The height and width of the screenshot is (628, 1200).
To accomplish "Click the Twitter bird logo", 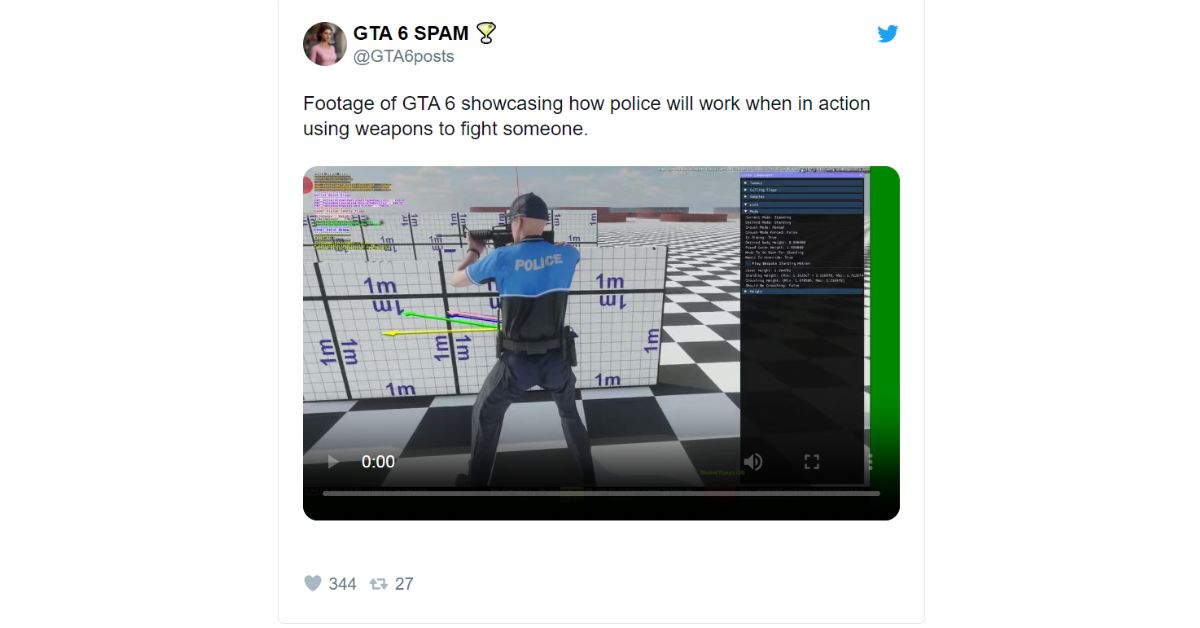I will pyautogui.click(x=888, y=34).
